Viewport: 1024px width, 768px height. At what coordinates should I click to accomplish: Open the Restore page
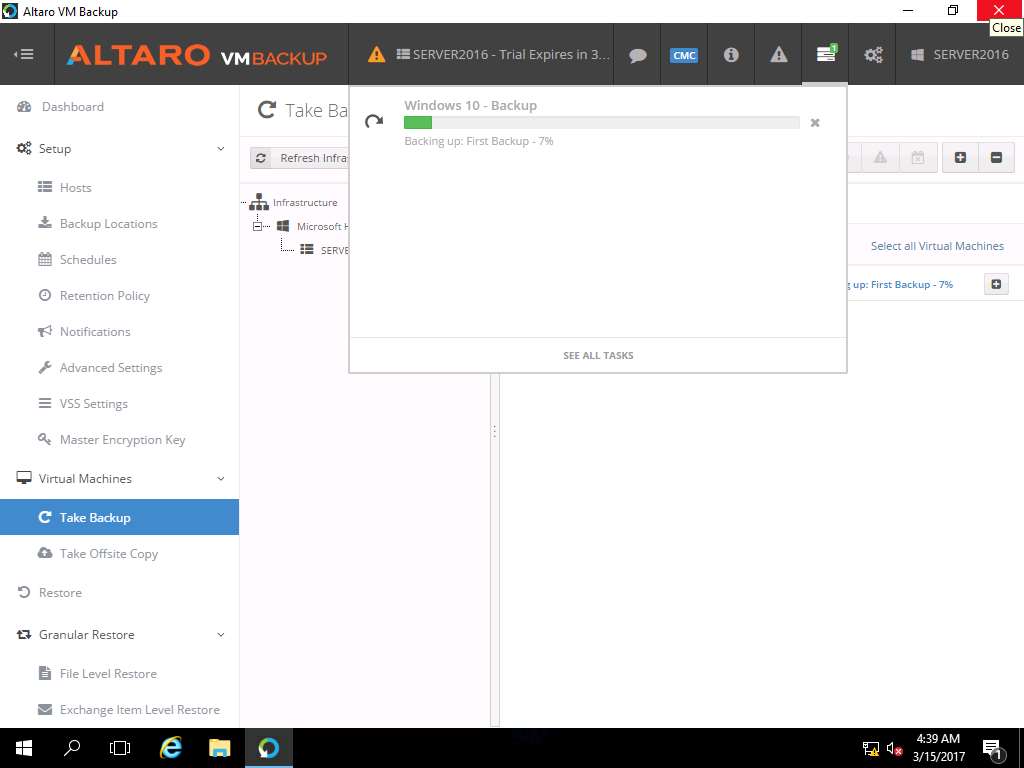pos(60,593)
